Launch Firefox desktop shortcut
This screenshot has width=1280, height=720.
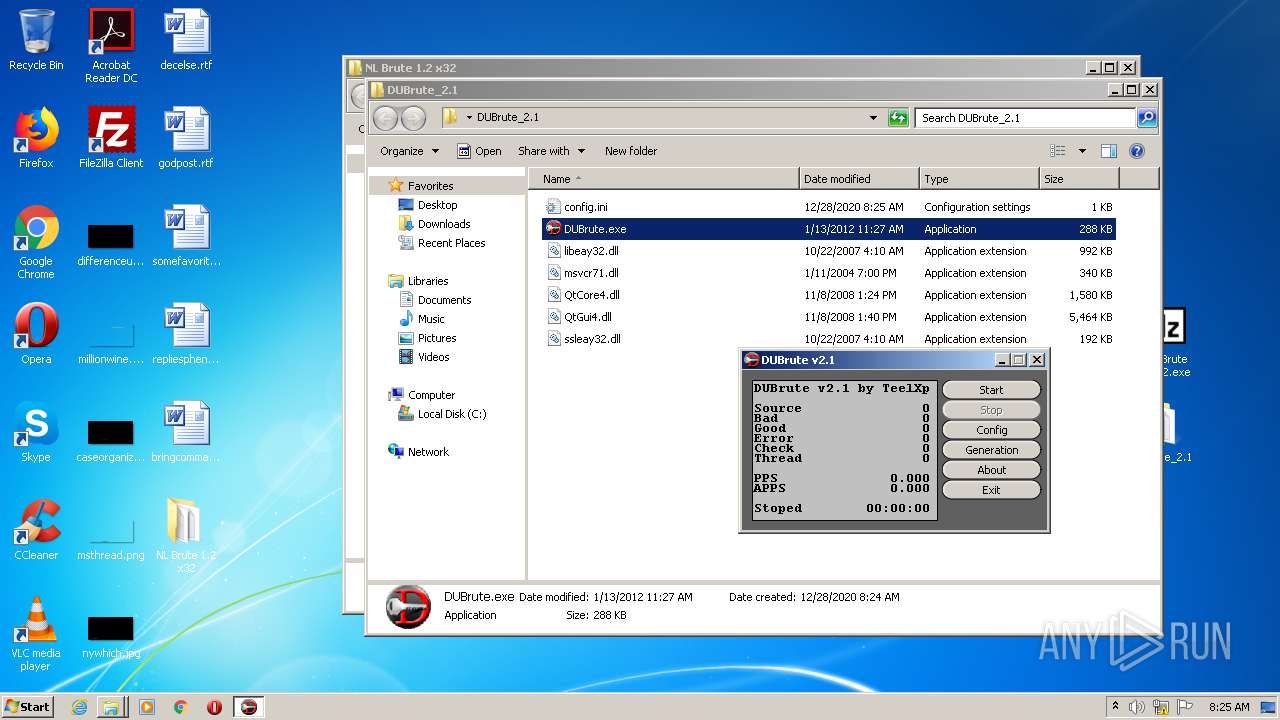coord(36,138)
